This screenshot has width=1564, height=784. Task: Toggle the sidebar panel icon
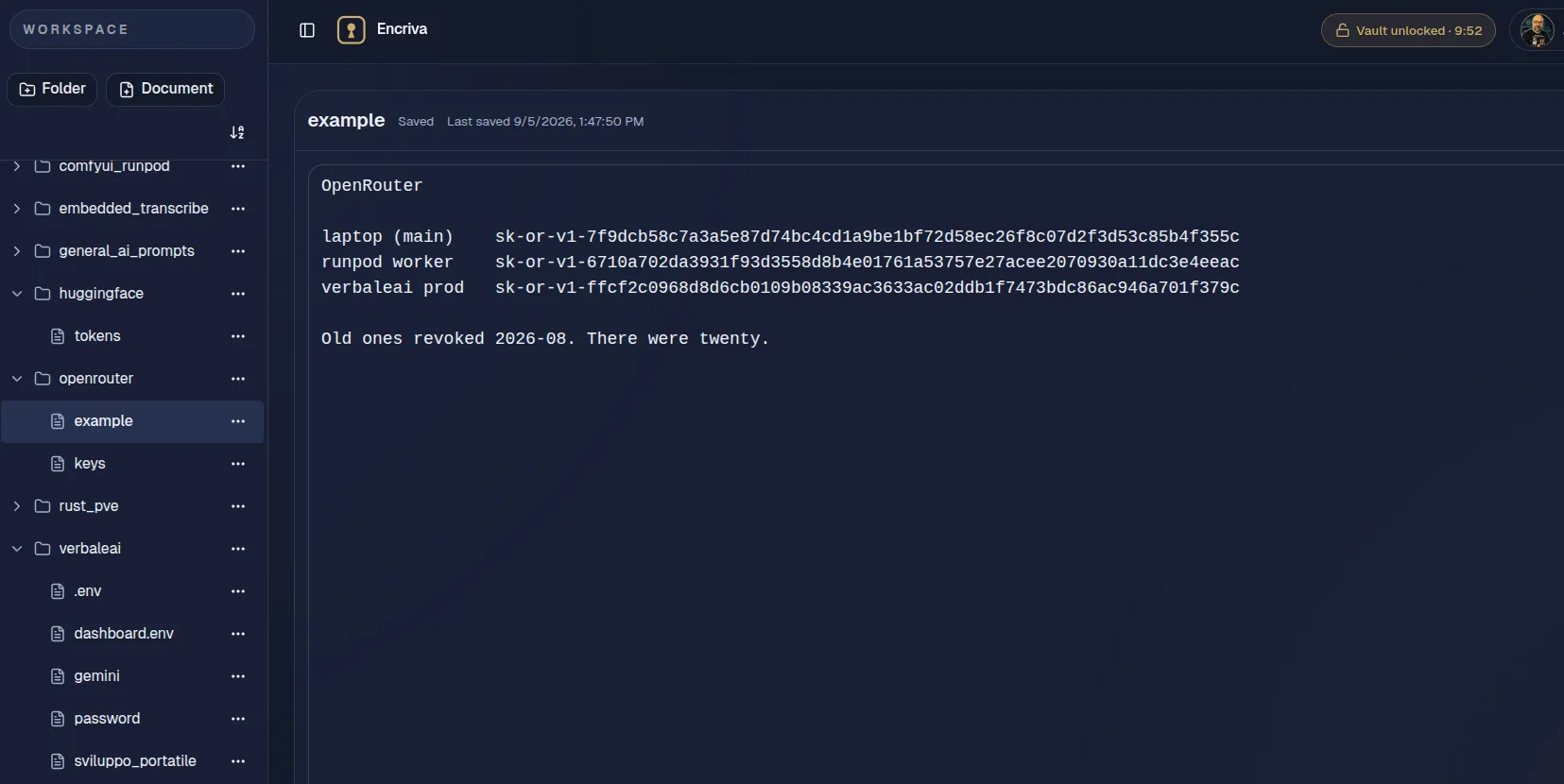(307, 30)
